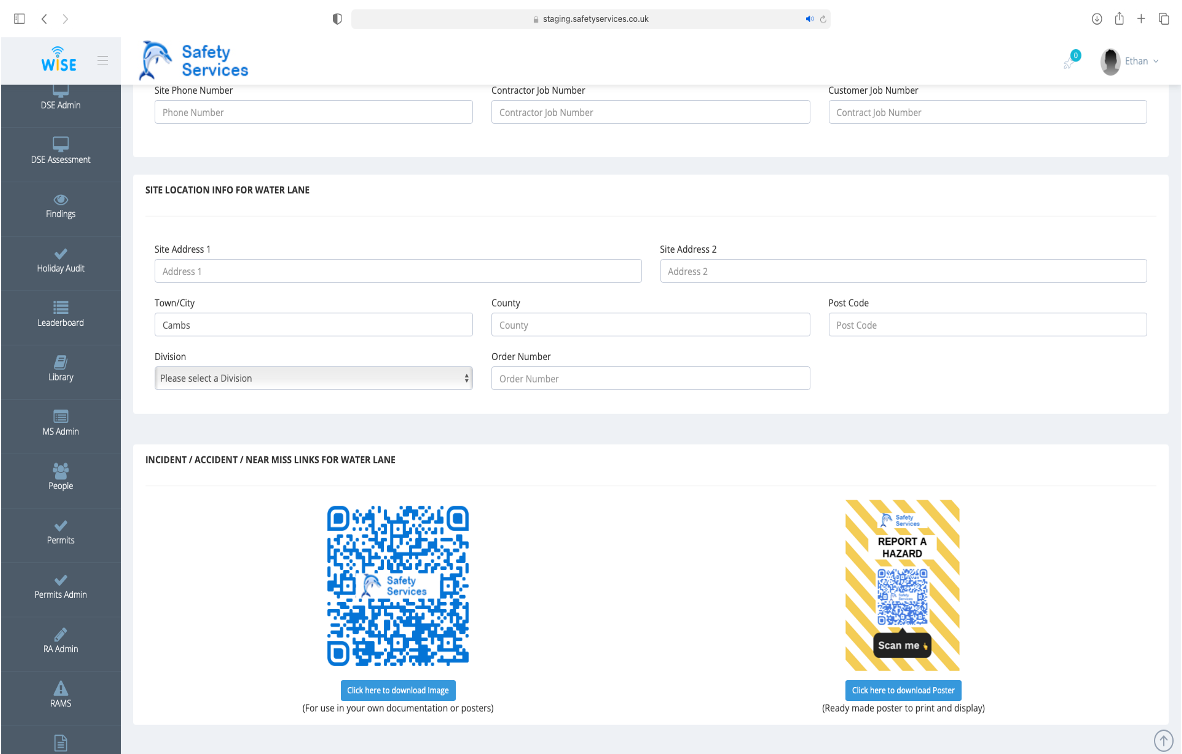Open MS Admin sidebar icon
This screenshot has height=754, width=1182.
(61, 417)
